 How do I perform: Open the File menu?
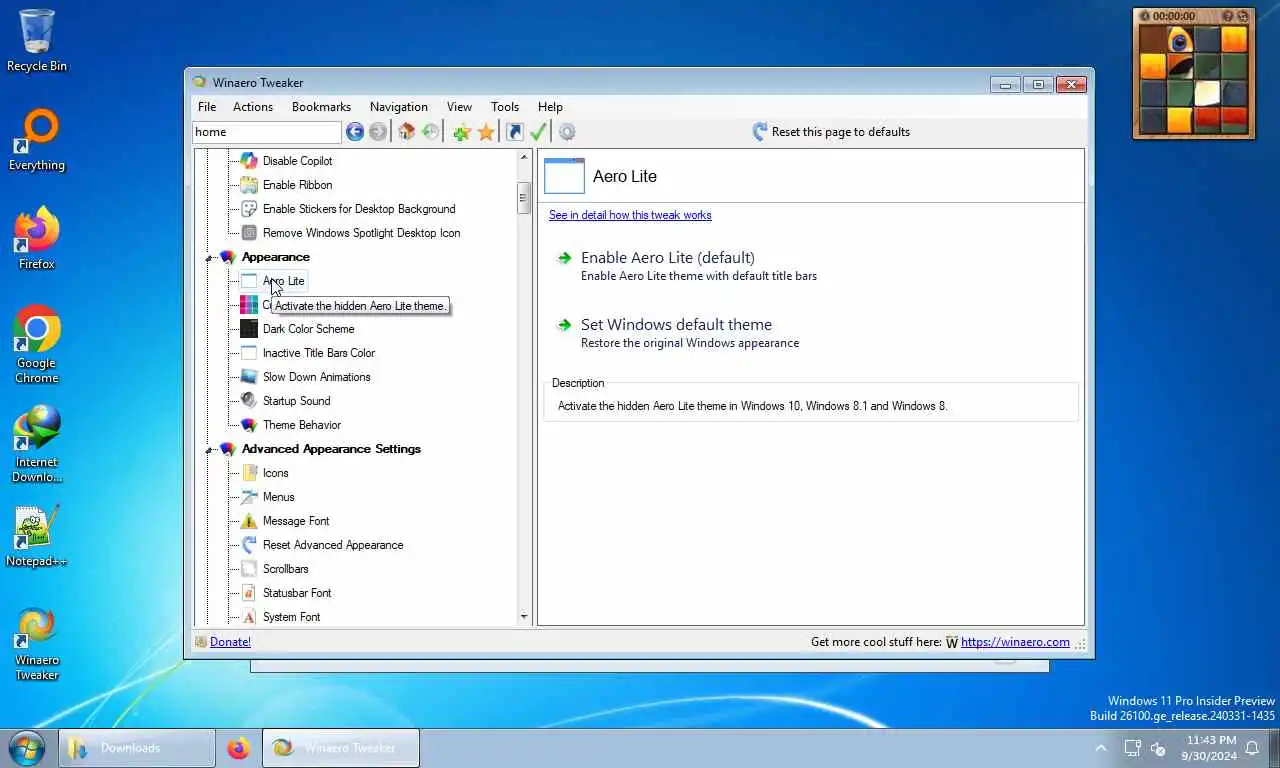(207, 107)
